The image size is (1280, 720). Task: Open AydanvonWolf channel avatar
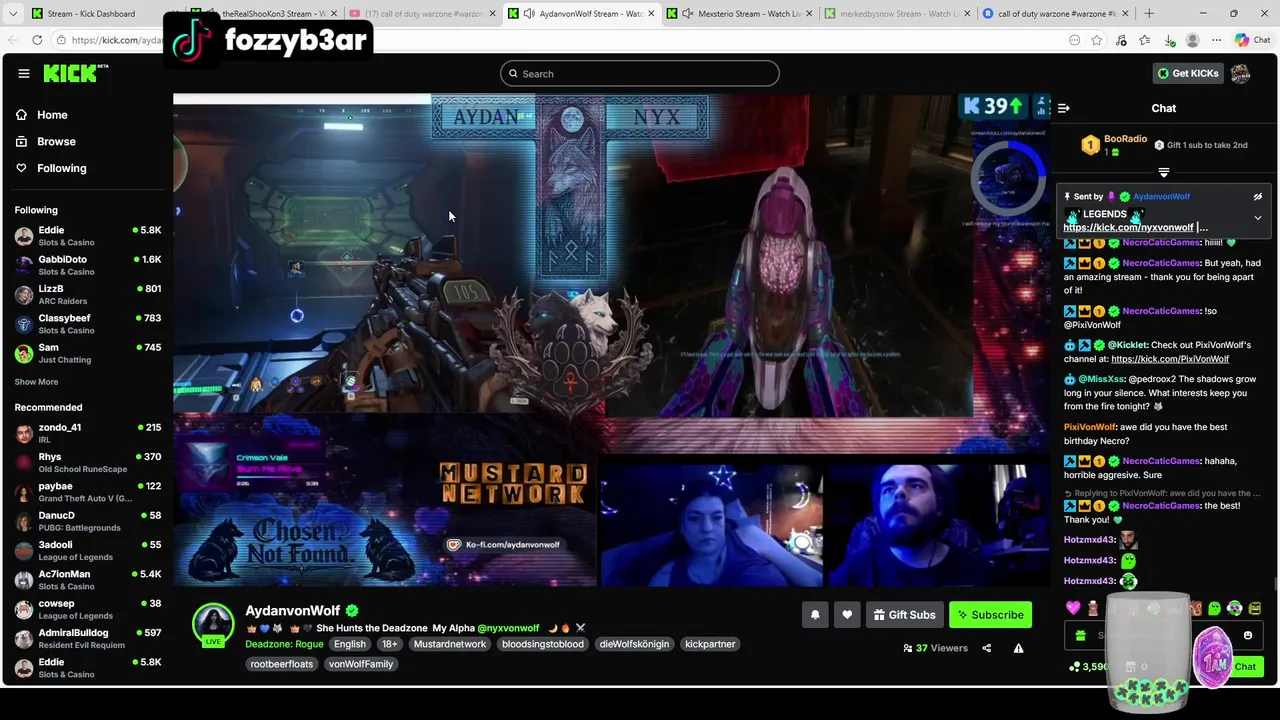tap(213, 624)
